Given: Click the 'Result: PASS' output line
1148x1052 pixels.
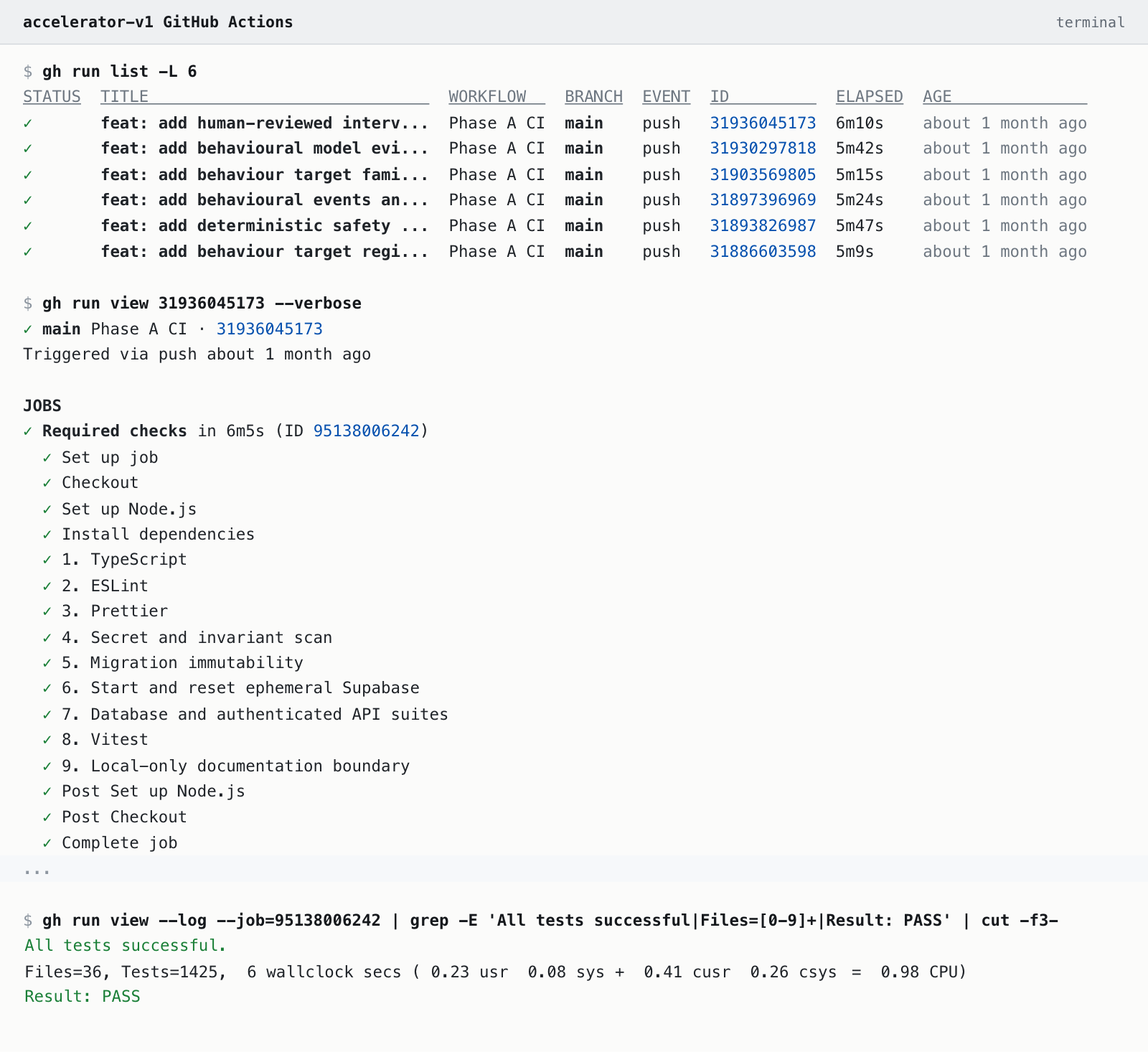Looking at the screenshot, I should coord(83,997).
